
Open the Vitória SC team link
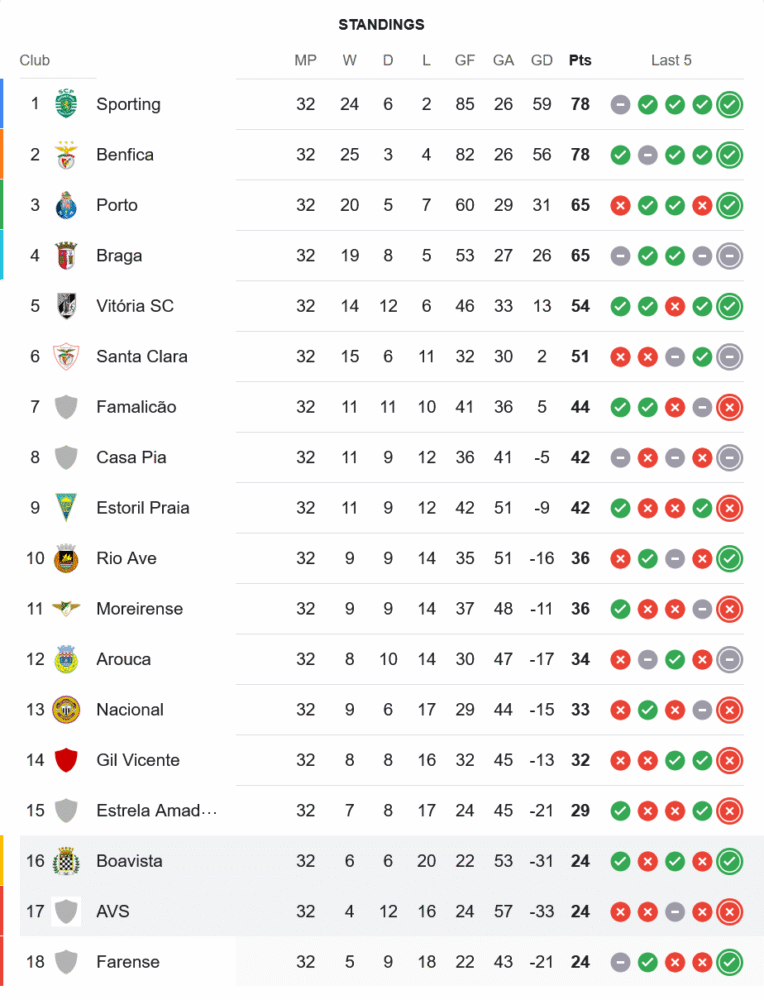135,306
